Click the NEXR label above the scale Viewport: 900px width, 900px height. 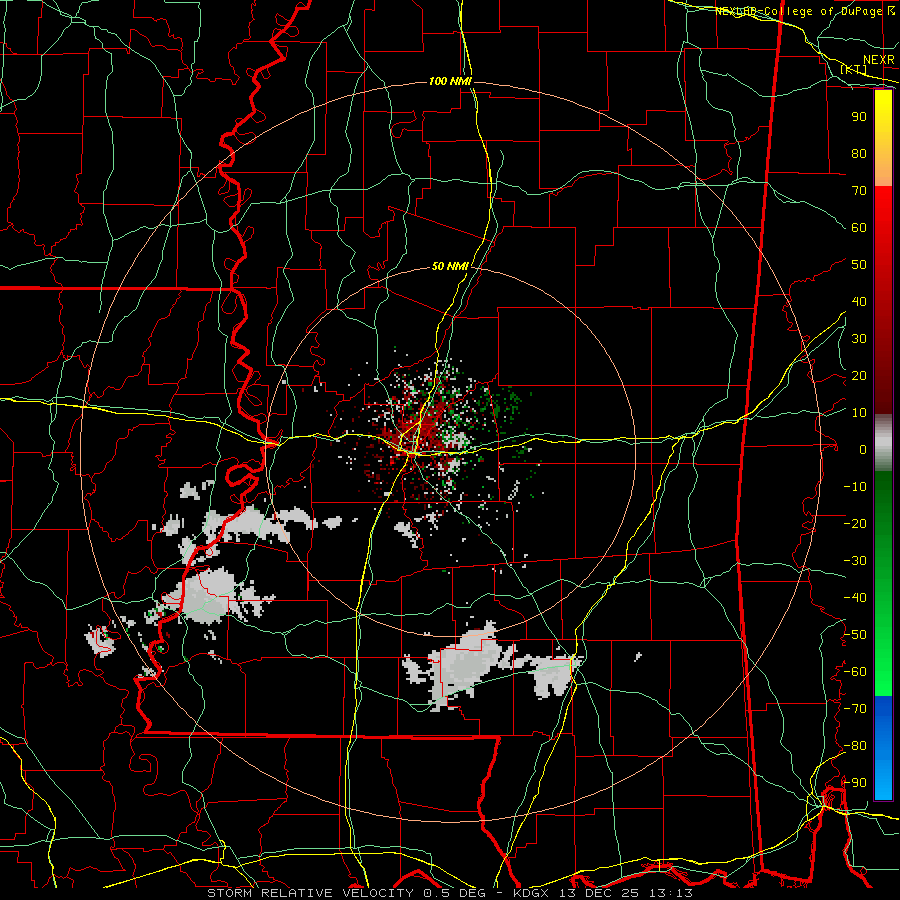click(879, 60)
